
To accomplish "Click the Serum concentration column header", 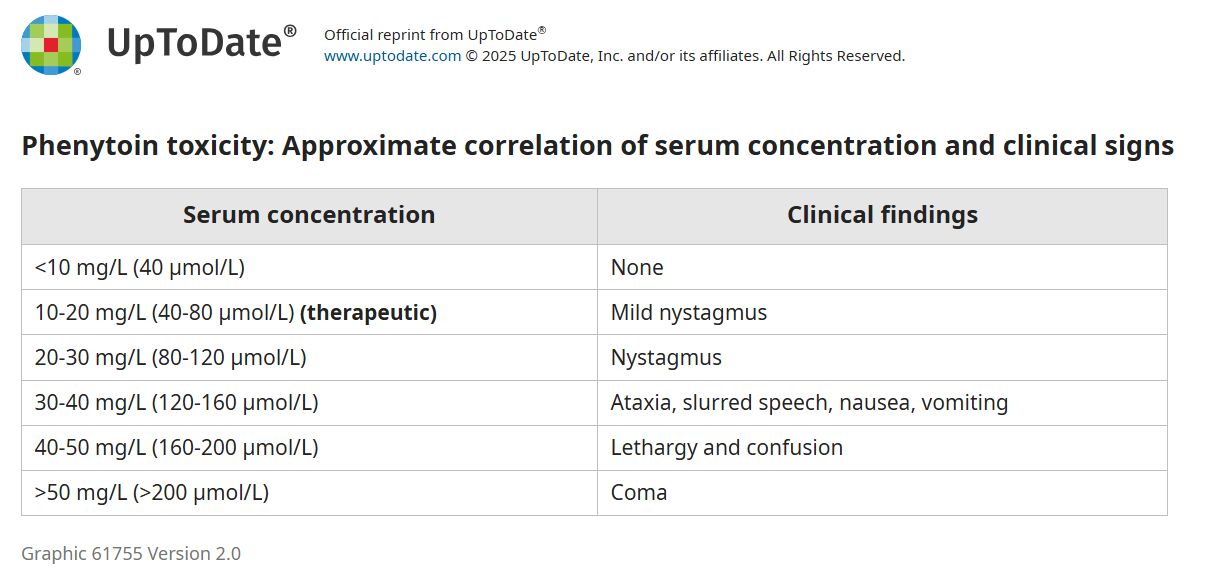I will 309,215.
